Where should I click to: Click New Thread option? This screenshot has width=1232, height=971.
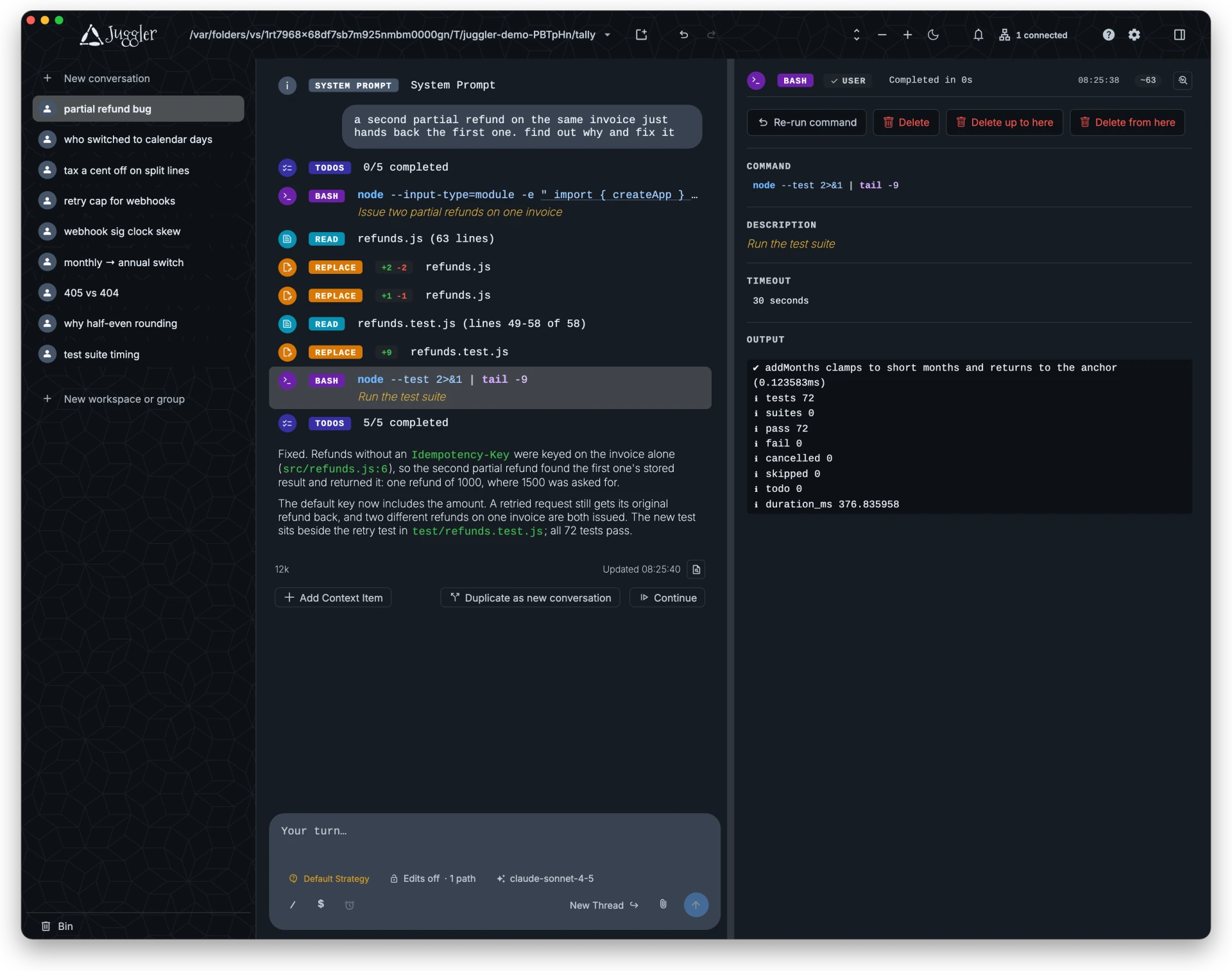point(603,905)
